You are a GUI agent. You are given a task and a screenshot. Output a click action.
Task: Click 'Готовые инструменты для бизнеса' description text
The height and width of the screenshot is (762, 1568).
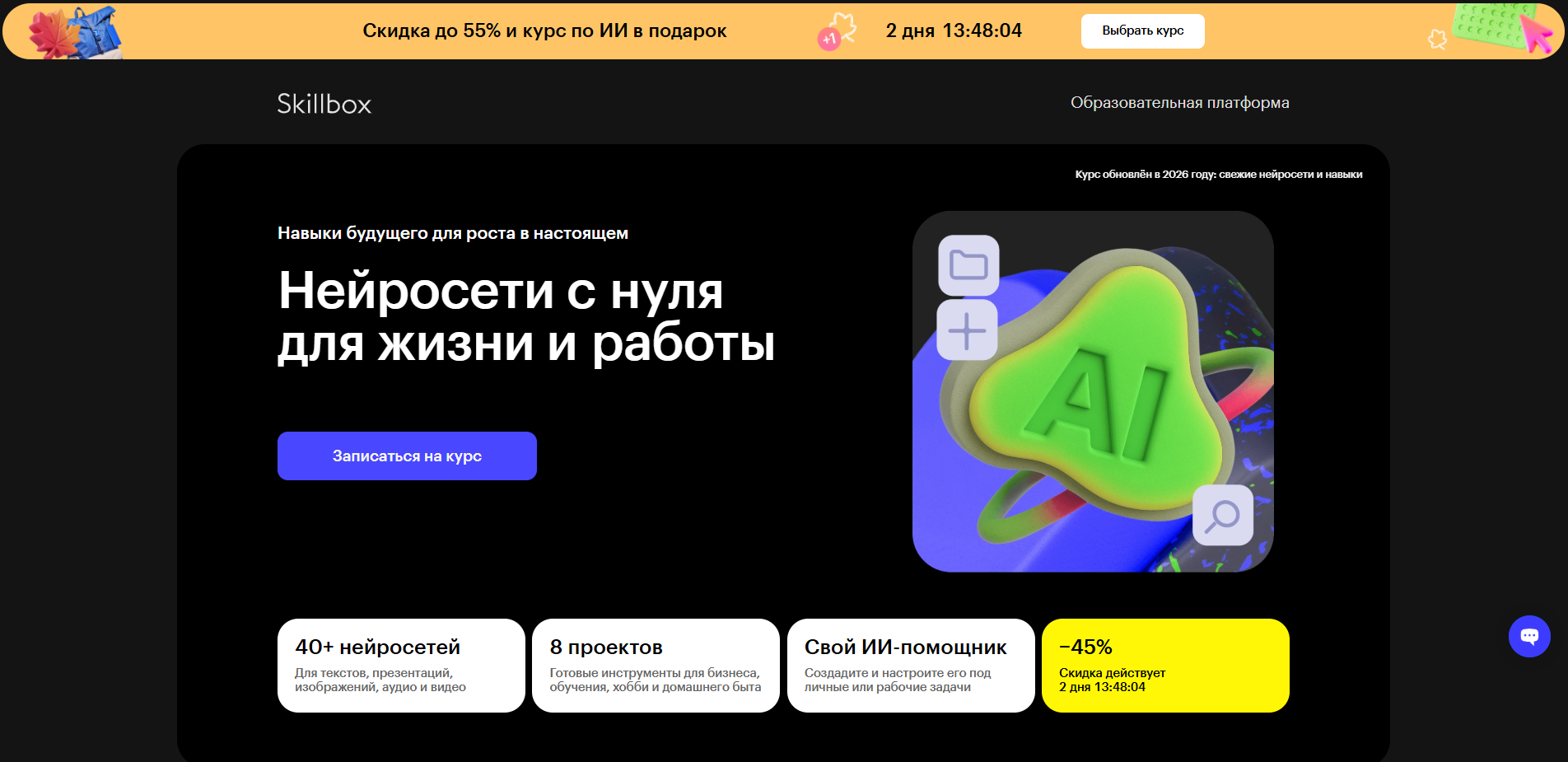pyautogui.click(x=656, y=680)
